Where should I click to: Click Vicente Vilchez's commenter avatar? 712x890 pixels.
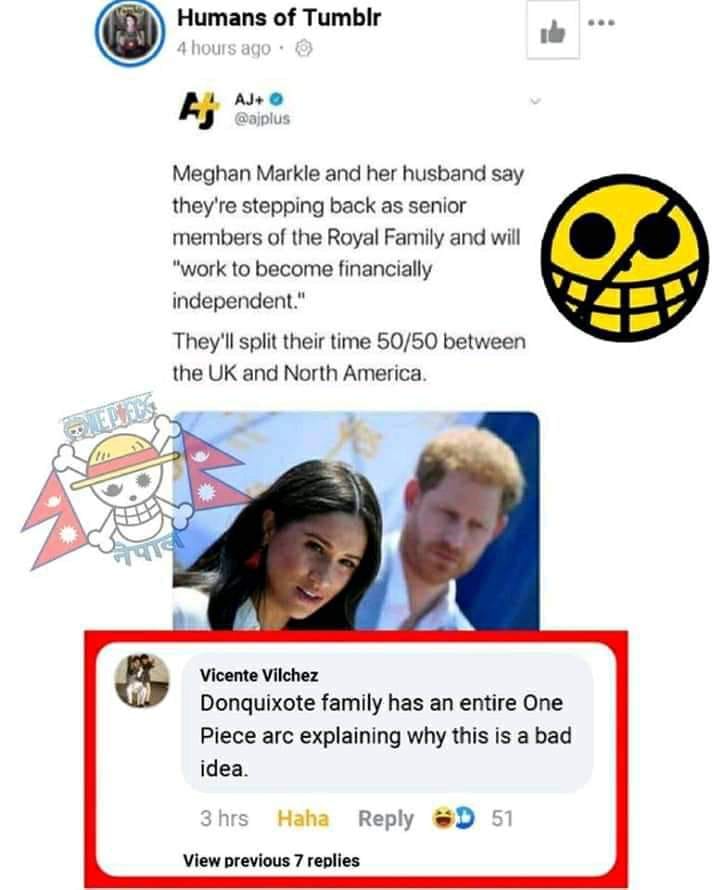[x=142, y=681]
